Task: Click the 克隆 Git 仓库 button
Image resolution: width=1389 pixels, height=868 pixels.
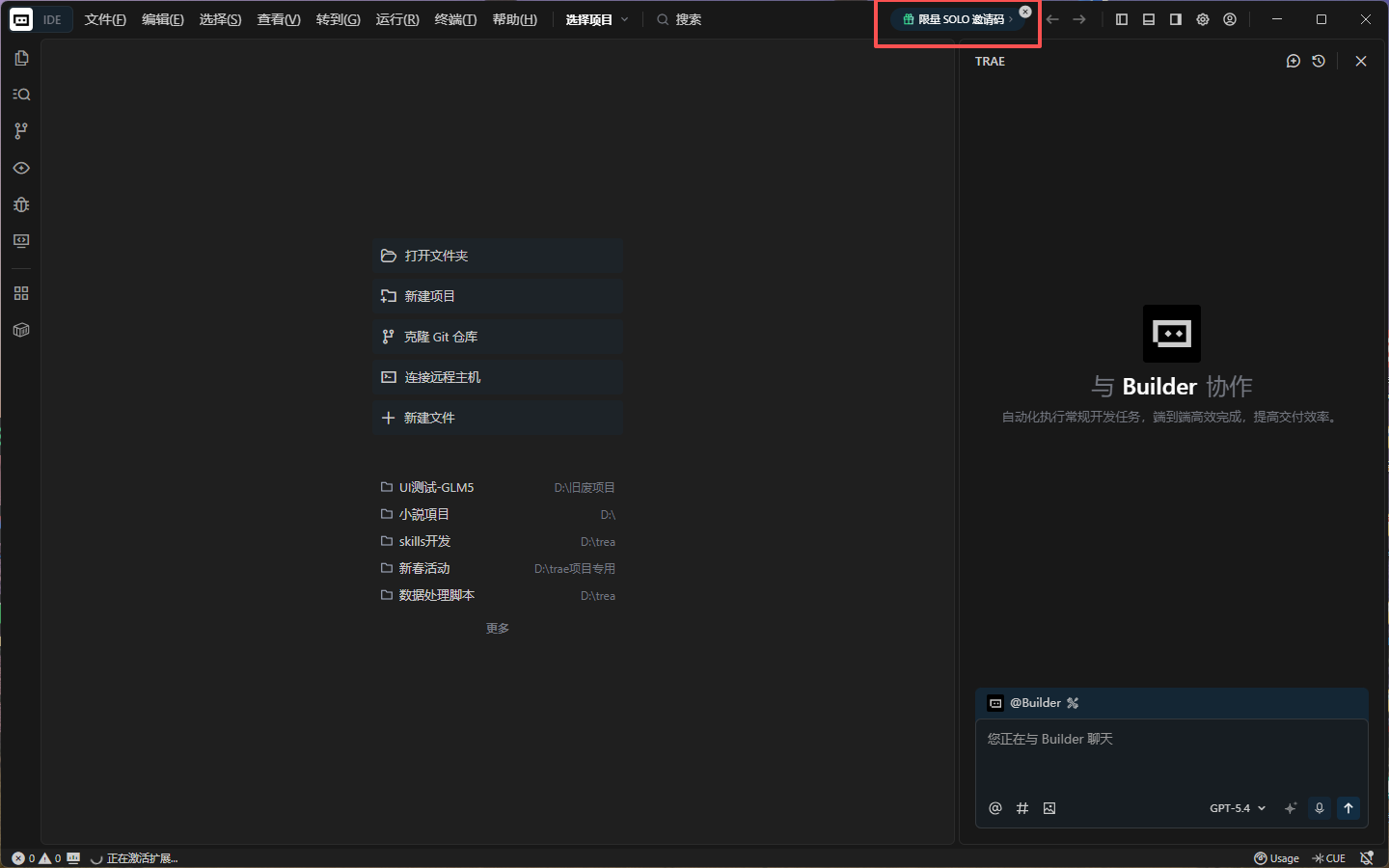Action: click(497, 337)
